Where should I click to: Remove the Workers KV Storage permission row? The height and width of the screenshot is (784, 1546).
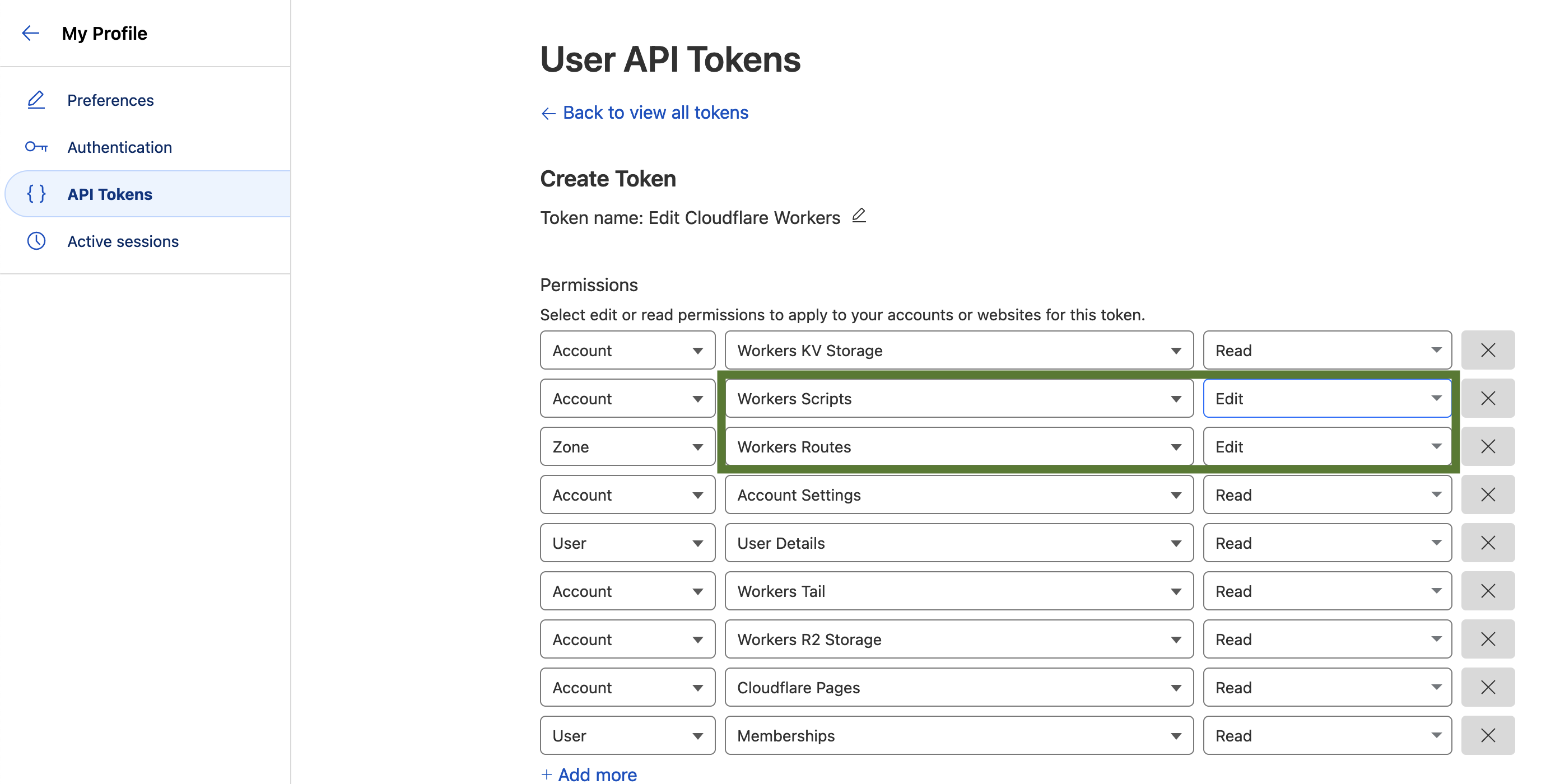pos(1488,349)
